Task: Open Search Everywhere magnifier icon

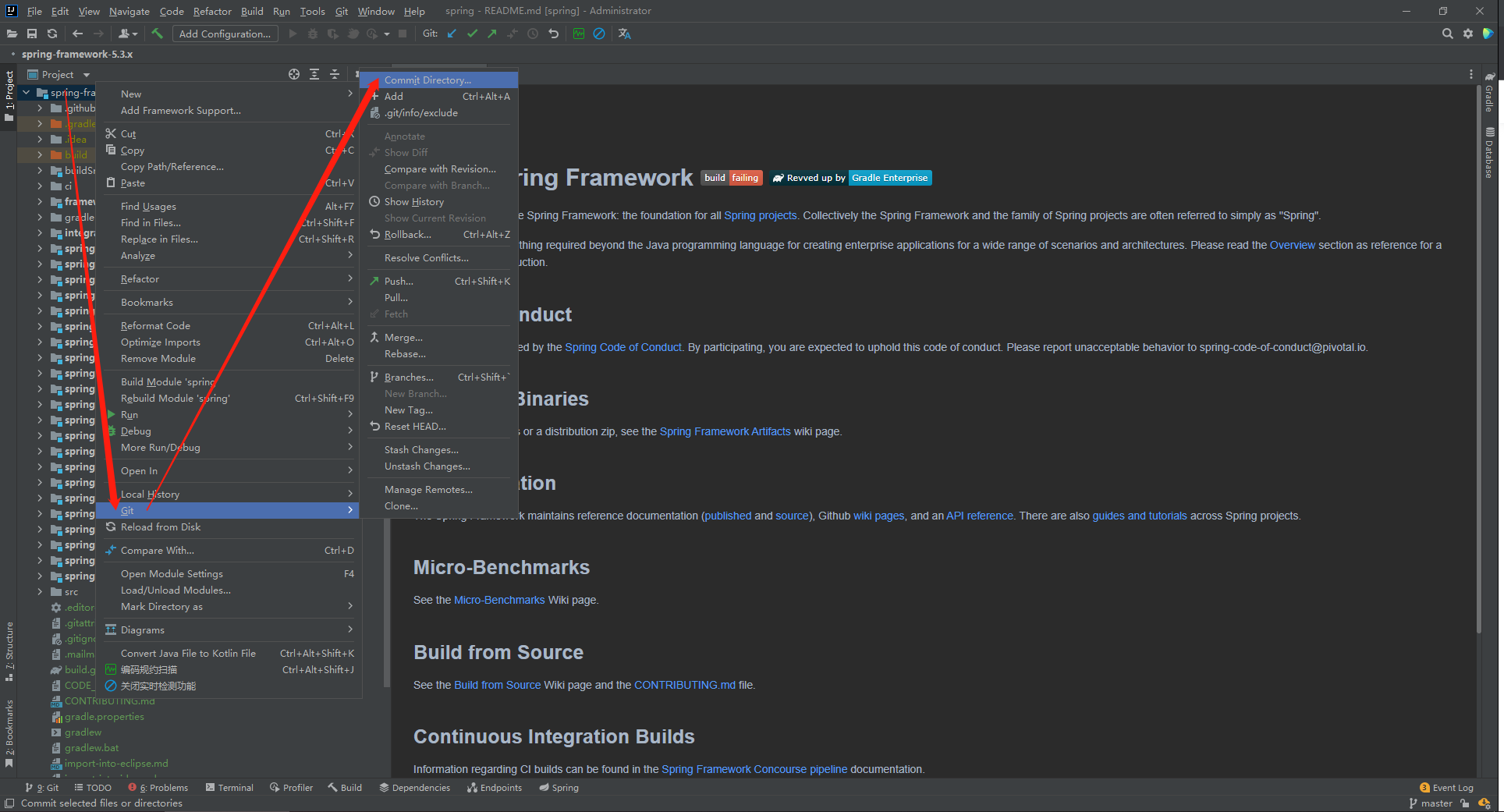Action: click(x=1448, y=34)
